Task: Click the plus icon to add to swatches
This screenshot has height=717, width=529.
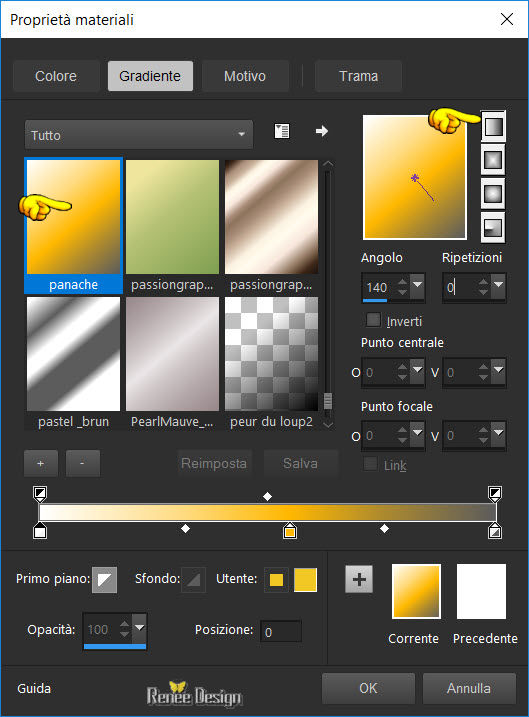Action: coord(359,579)
